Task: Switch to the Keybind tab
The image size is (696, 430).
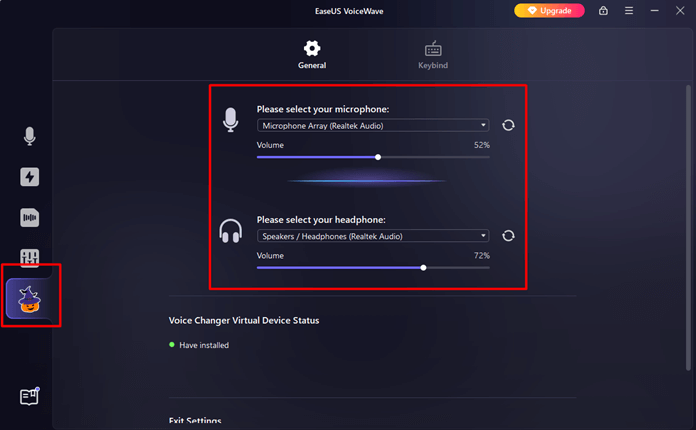Action: coord(433,55)
